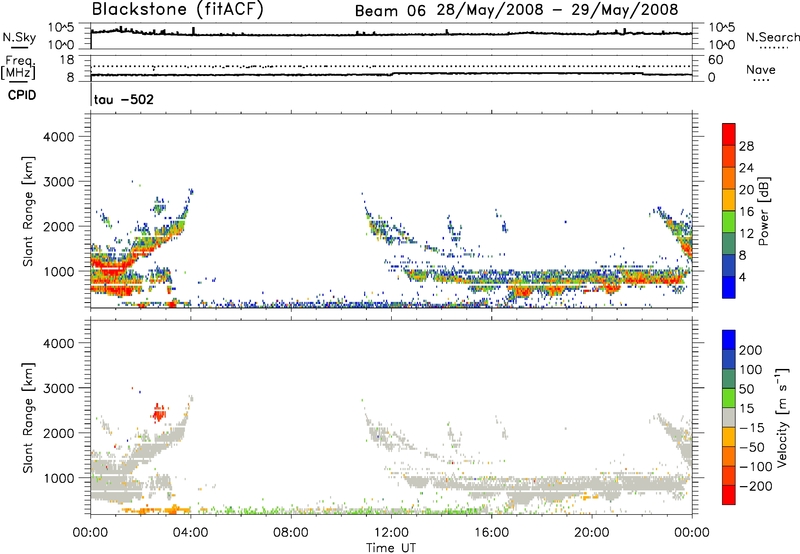This screenshot has width=800, height=554.
Task: Click the 'N.Search' legend label
Action: pos(772,37)
